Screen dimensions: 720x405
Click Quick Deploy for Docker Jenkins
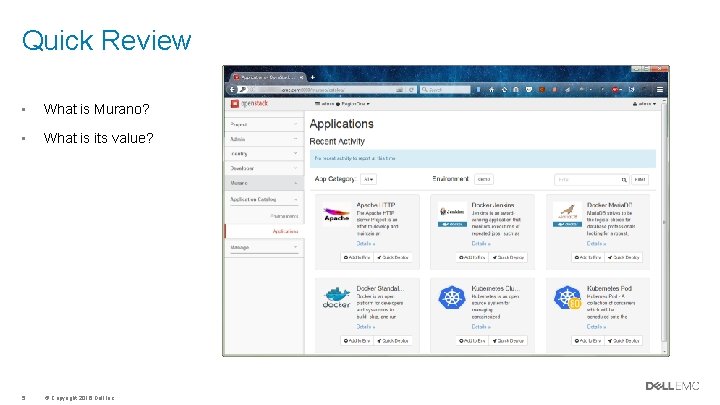point(508,258)
